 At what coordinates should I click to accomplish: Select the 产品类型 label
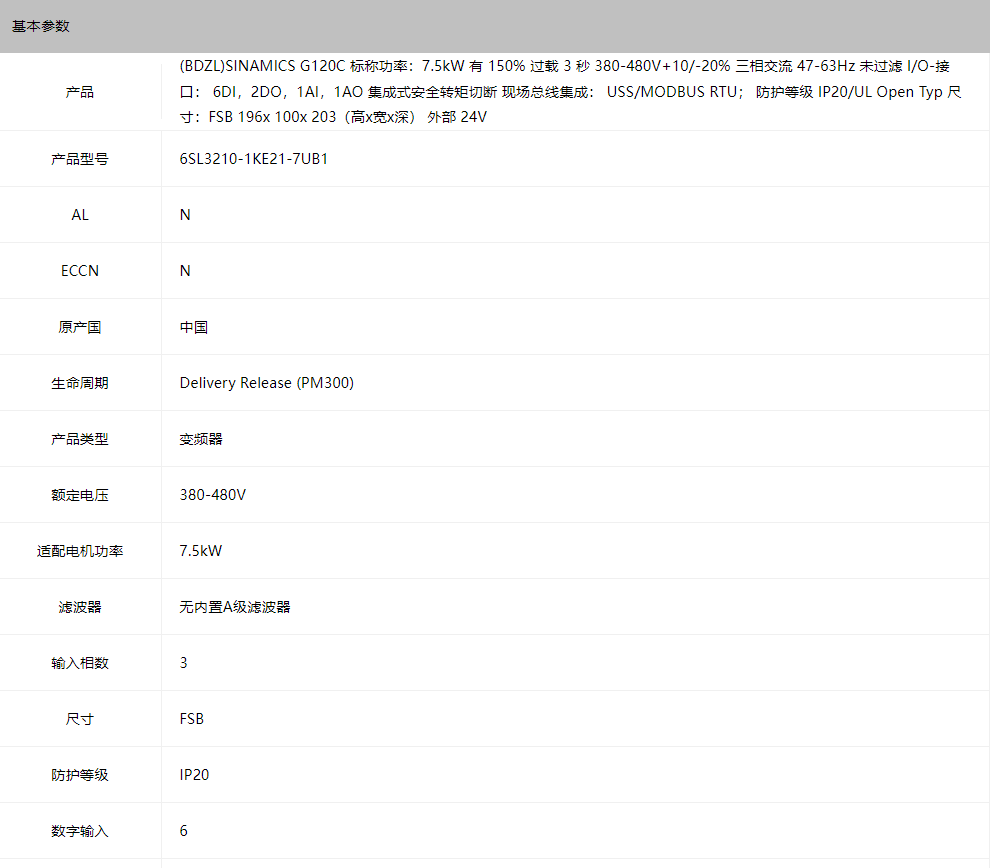pos(80,439)
